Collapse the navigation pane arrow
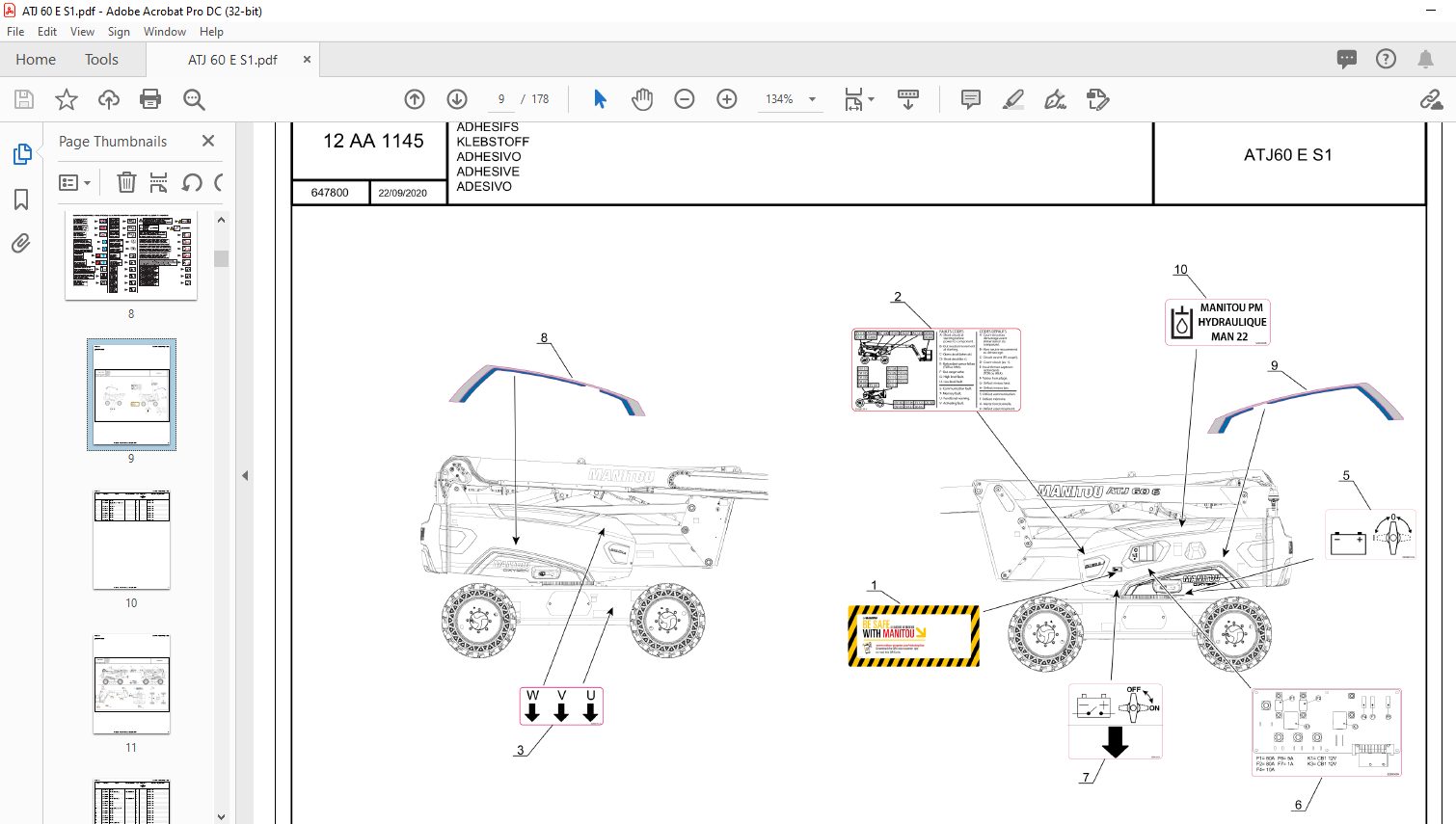The image size is (1456, 824). [x=245, y=475]
